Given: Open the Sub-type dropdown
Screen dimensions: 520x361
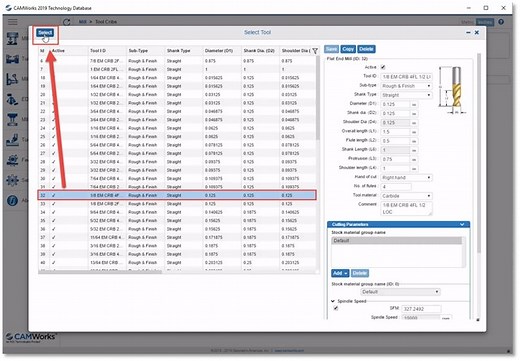Looking at the screenshot, I should click(406, 86).
